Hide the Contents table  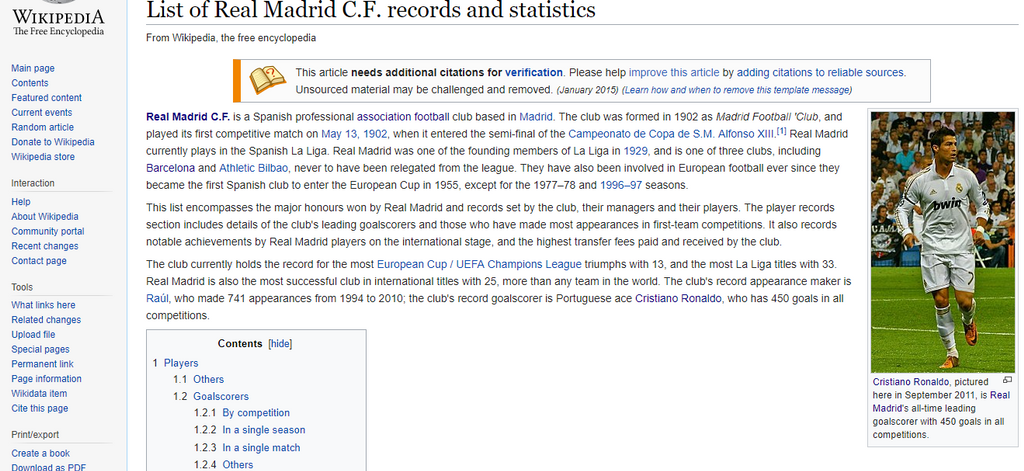point(280,344)
